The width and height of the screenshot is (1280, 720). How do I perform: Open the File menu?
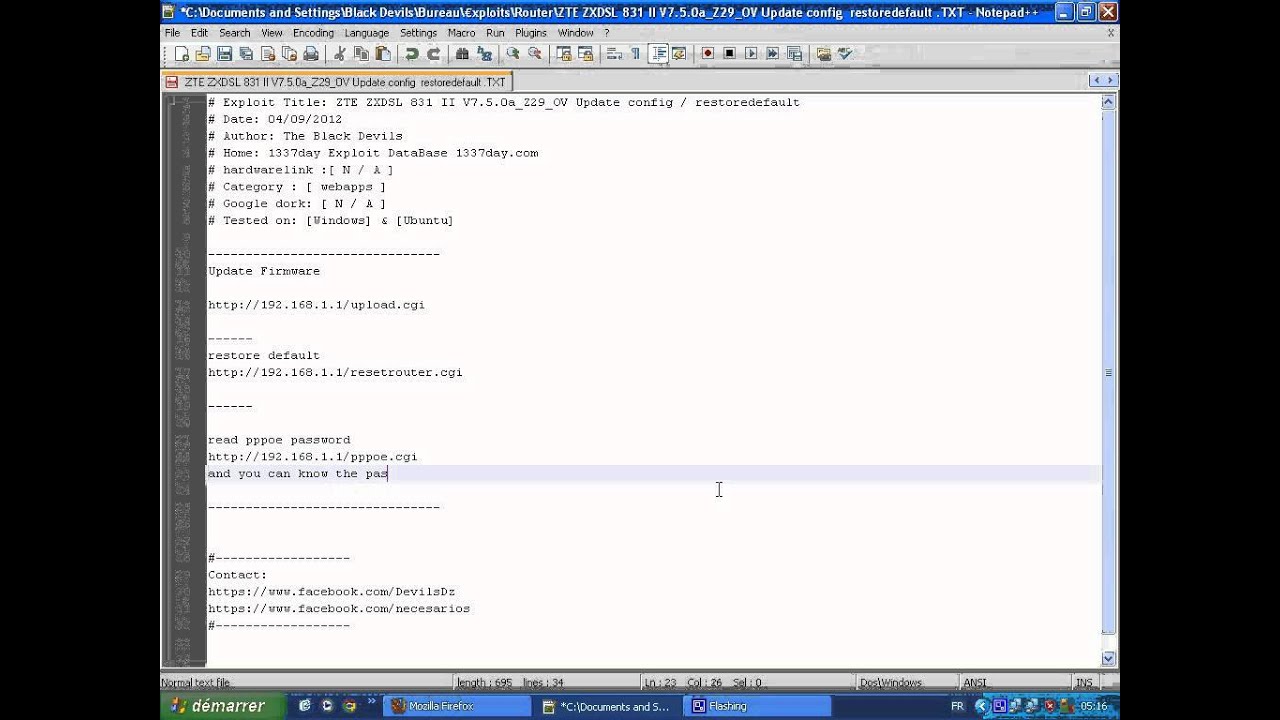173,33
